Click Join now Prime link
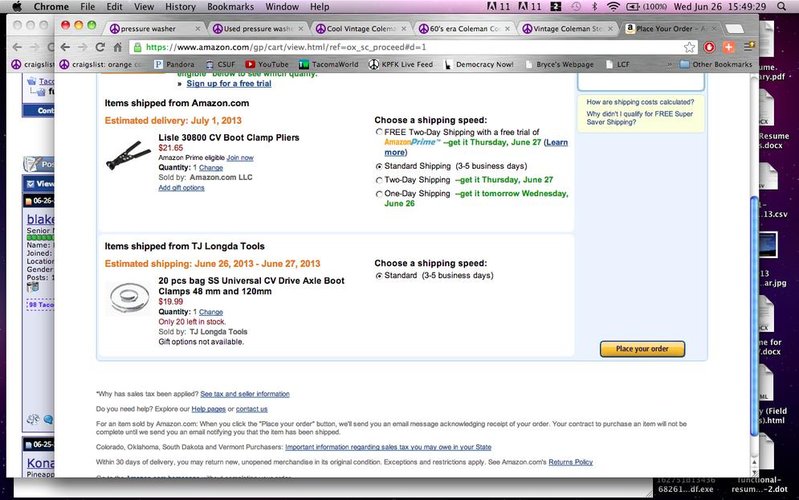The width and height of the screenshot is (799, 500). click(240, 158)
